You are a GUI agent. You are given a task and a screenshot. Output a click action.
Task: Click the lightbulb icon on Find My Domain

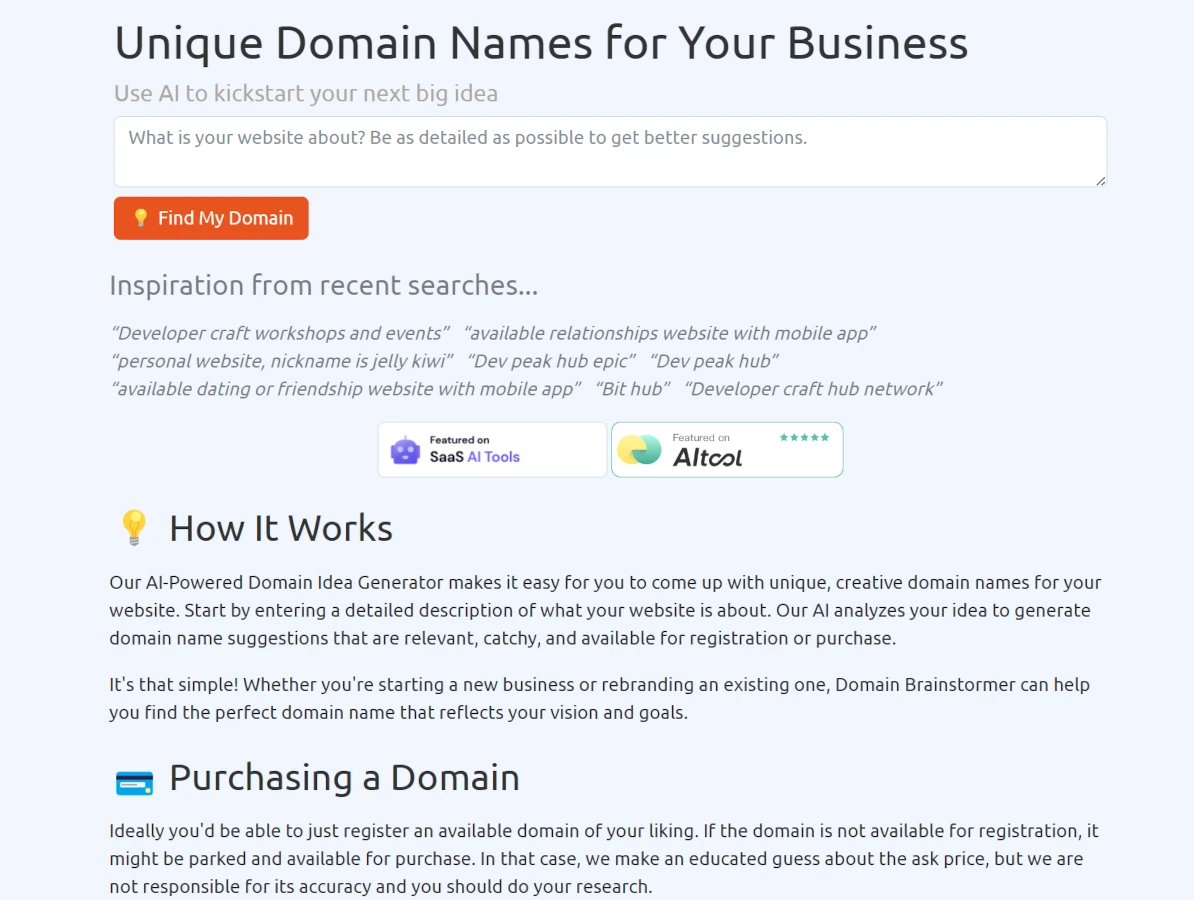[x=140, y=217]
